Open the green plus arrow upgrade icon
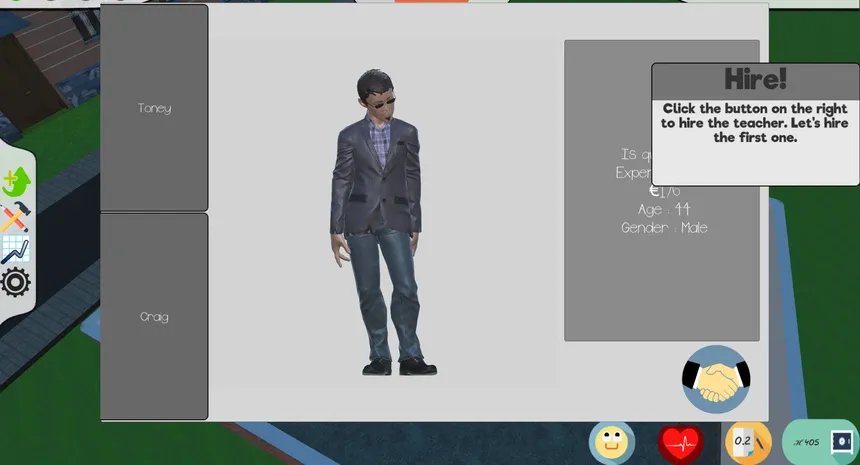860x465 pixels. [16, 182]
